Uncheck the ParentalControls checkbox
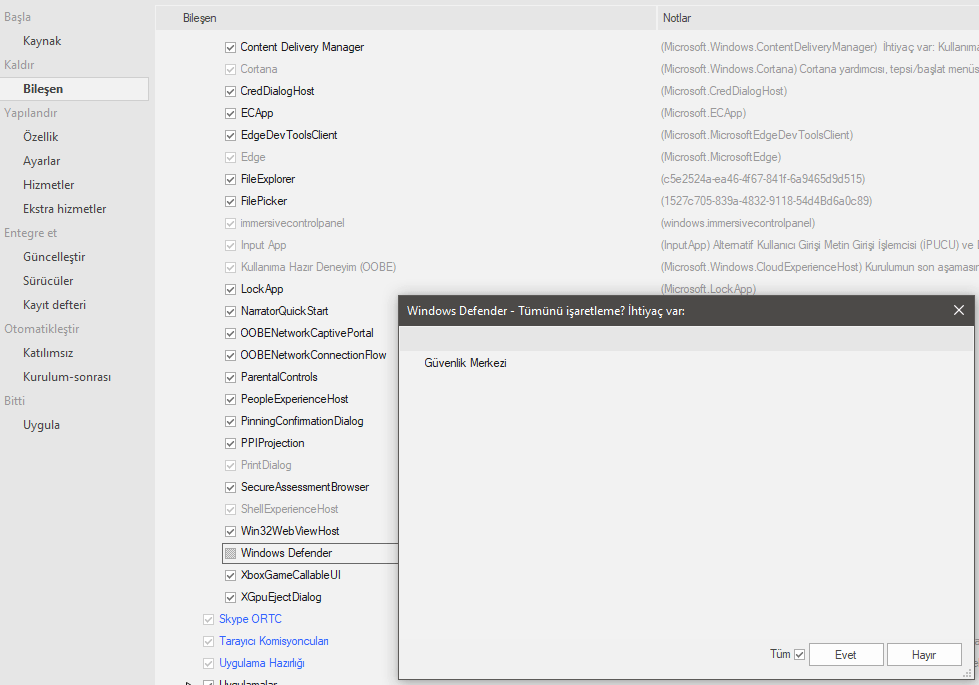This screenshot has width=979, height=685. pyautogui.click(x=231, y=377)
